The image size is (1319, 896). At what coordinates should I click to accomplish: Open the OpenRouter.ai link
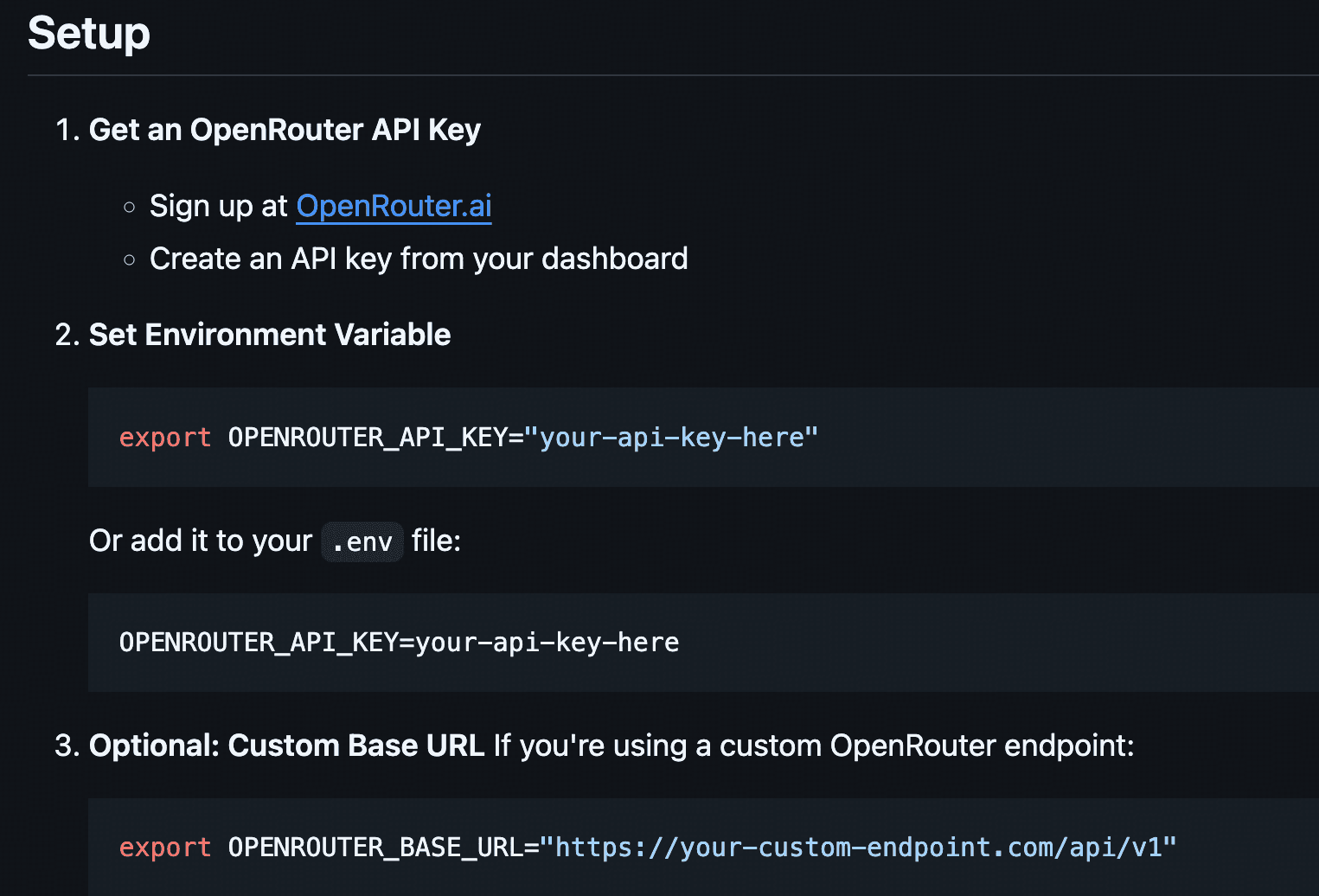[394, 207]
